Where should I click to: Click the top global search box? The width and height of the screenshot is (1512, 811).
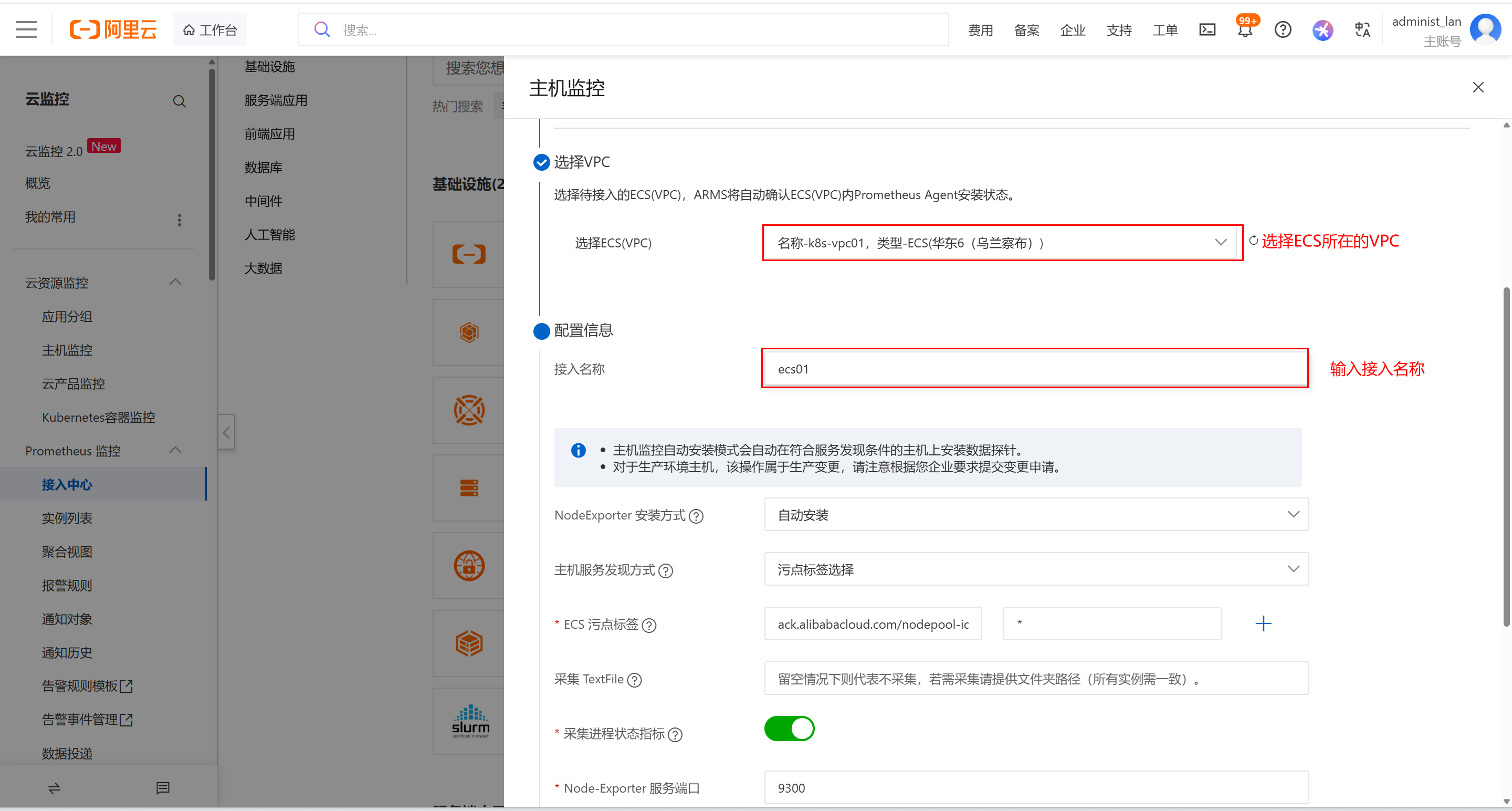click(x=623, y=29)
